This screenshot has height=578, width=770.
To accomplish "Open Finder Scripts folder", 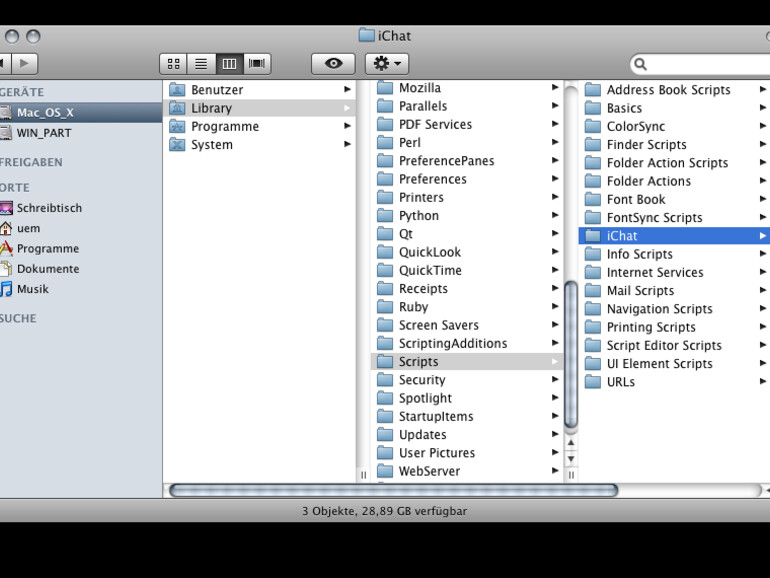I will point(674,144).
